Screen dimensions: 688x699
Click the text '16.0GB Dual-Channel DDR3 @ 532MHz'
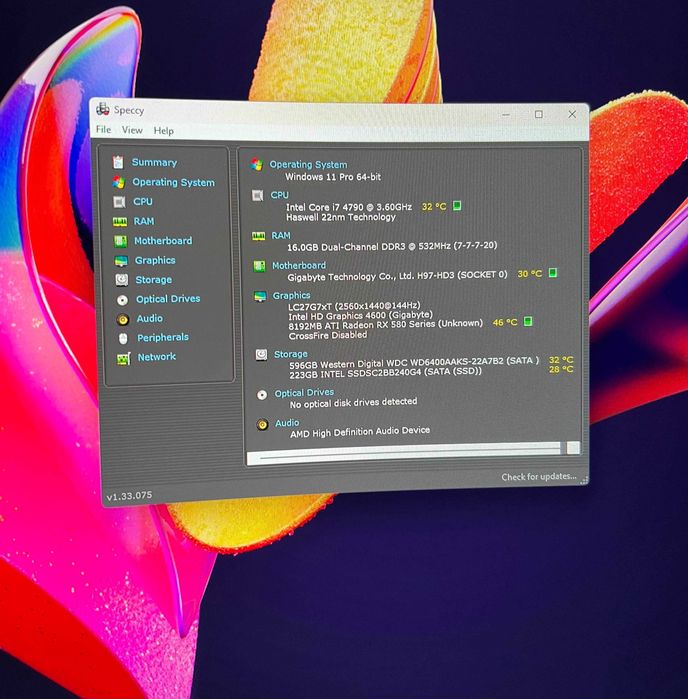pyautogui.click(x=369, y=247)
